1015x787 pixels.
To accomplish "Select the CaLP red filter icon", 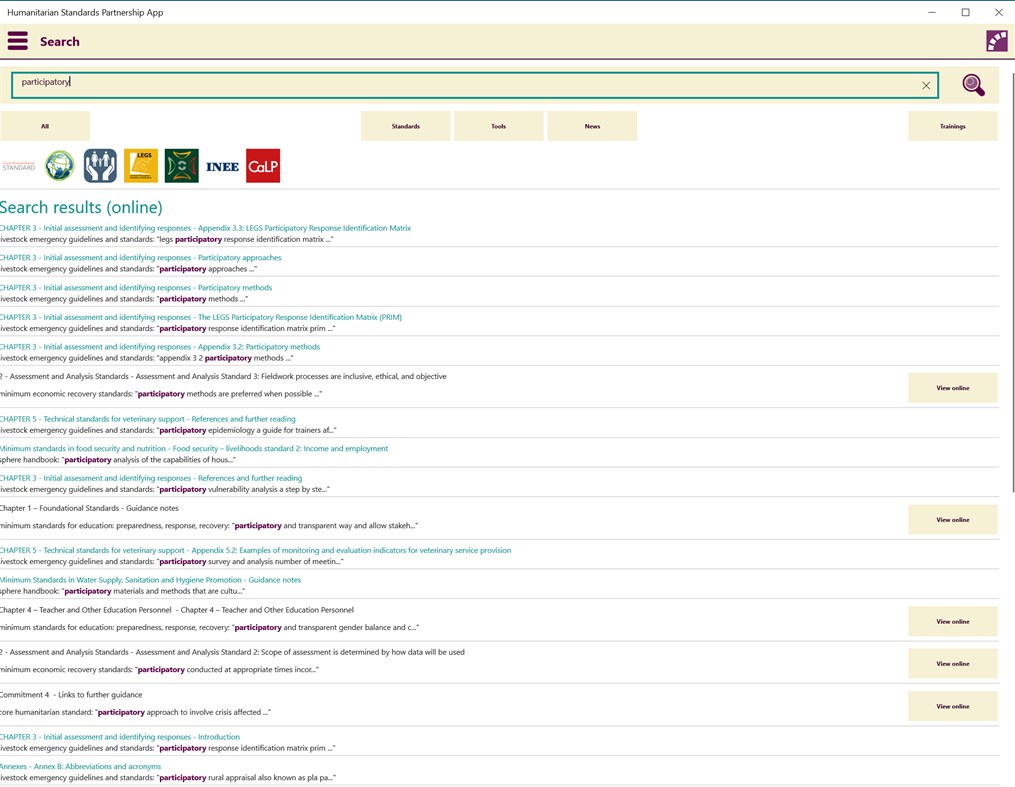I will [x=262, y=164].
